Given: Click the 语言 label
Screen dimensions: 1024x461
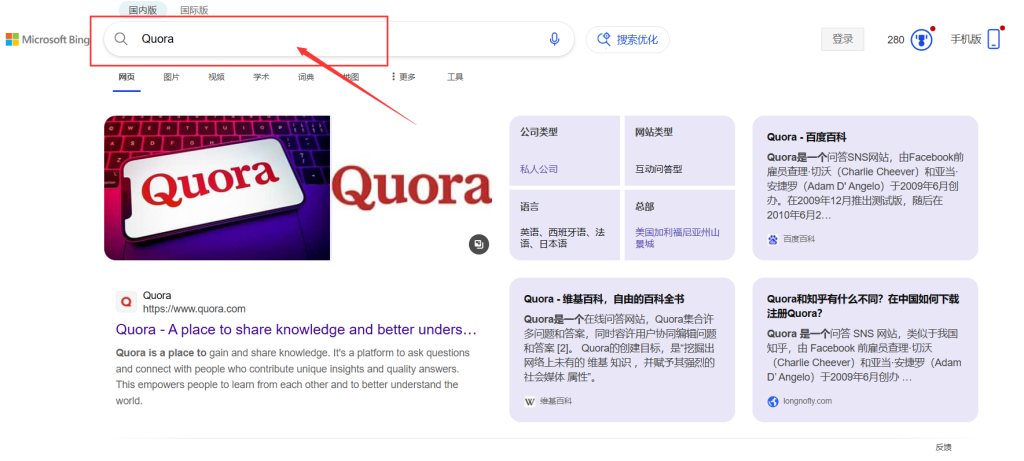Looking at the screenshot, I should [530, 206].
